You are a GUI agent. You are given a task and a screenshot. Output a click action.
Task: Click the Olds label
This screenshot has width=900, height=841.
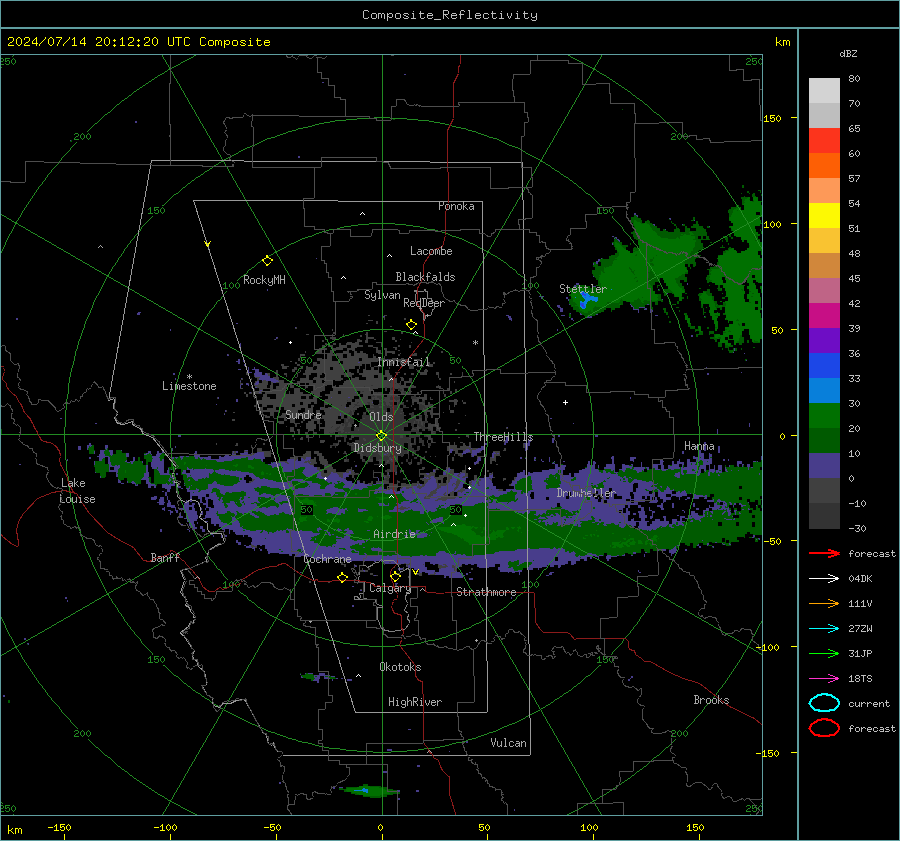[381, 417]
